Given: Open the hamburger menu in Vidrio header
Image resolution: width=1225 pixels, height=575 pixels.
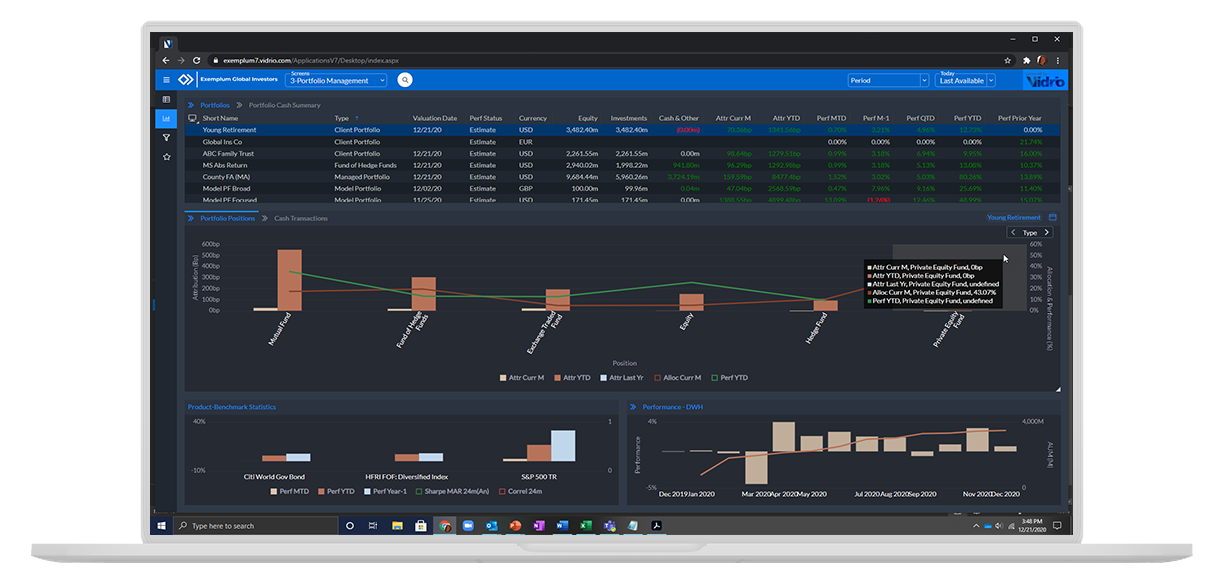Looking at the screenshot, I should tap(166, 80).
